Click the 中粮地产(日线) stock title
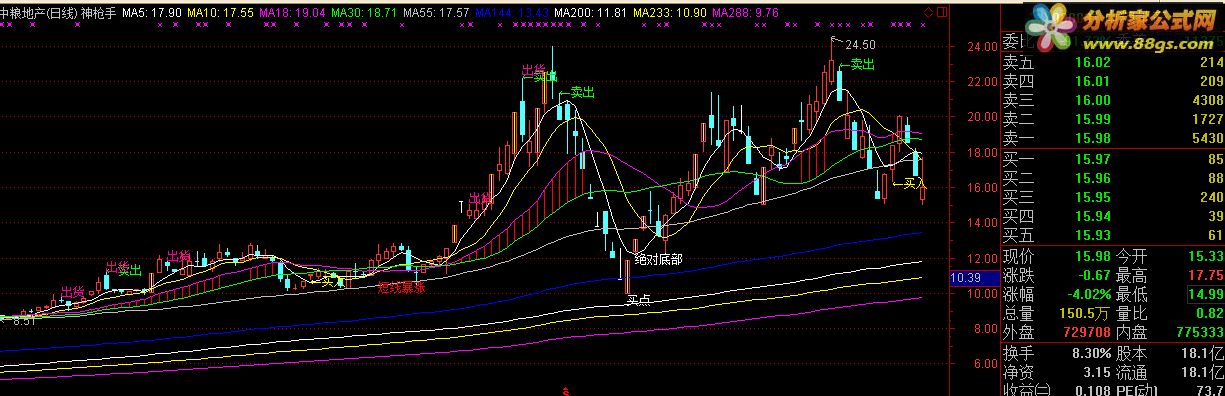This screenshot has width=1225, height=396. click(x=39, y=11)
